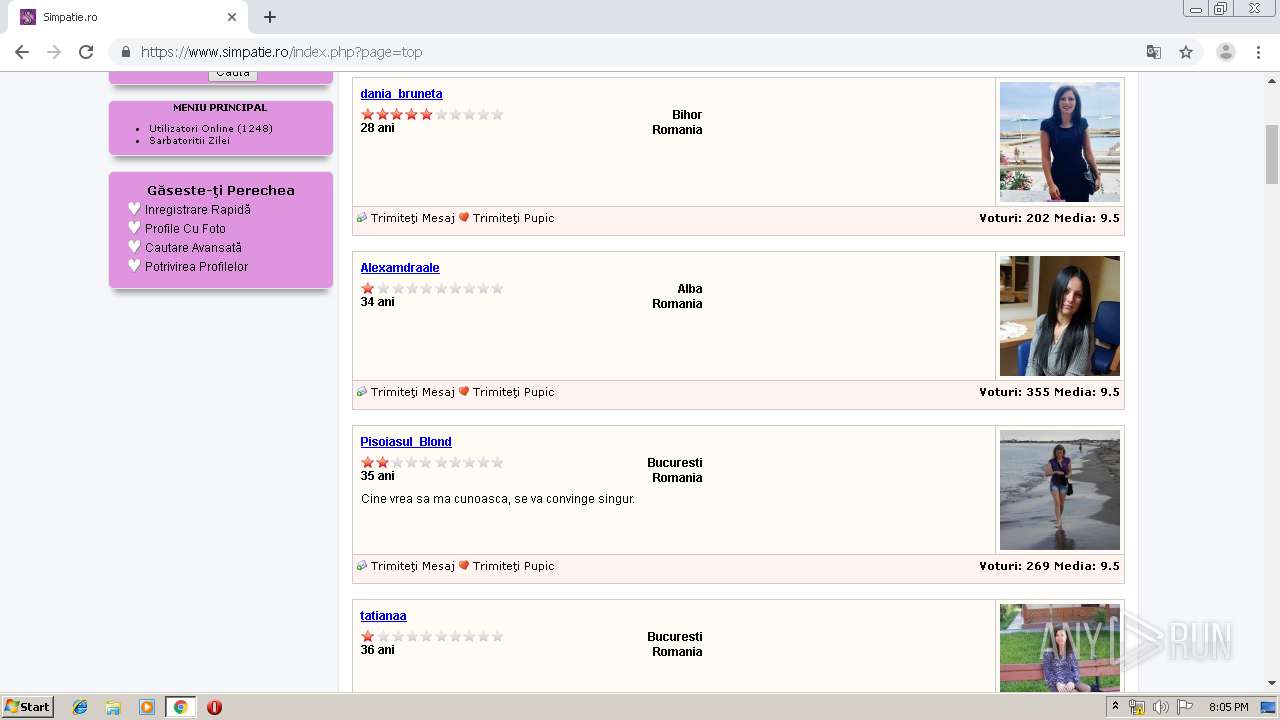Viewport: 1280px width, 720px height.
Task: Click the padlock site info icon
Action: pyautogui.click(x=126, y=52)
